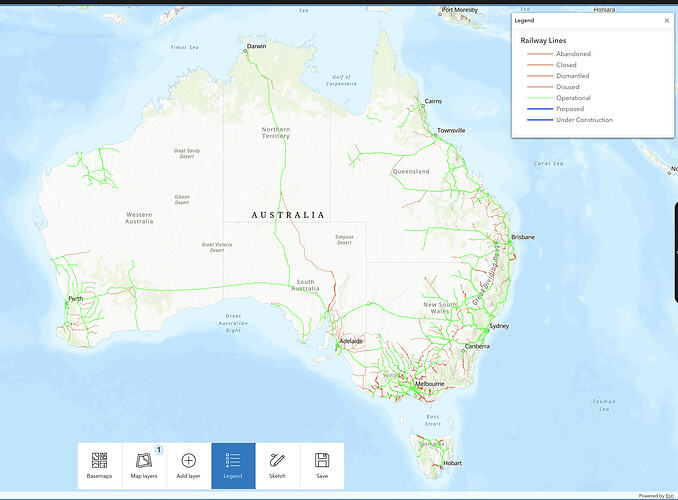
Task: Click the Operational green line swatch
Action: coord(540,98)
